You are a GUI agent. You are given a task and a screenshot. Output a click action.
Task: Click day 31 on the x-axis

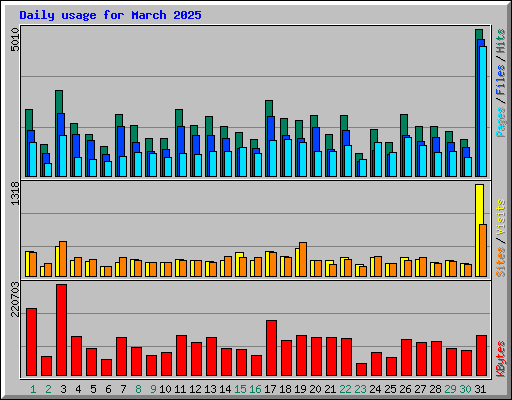coord(480,389)
